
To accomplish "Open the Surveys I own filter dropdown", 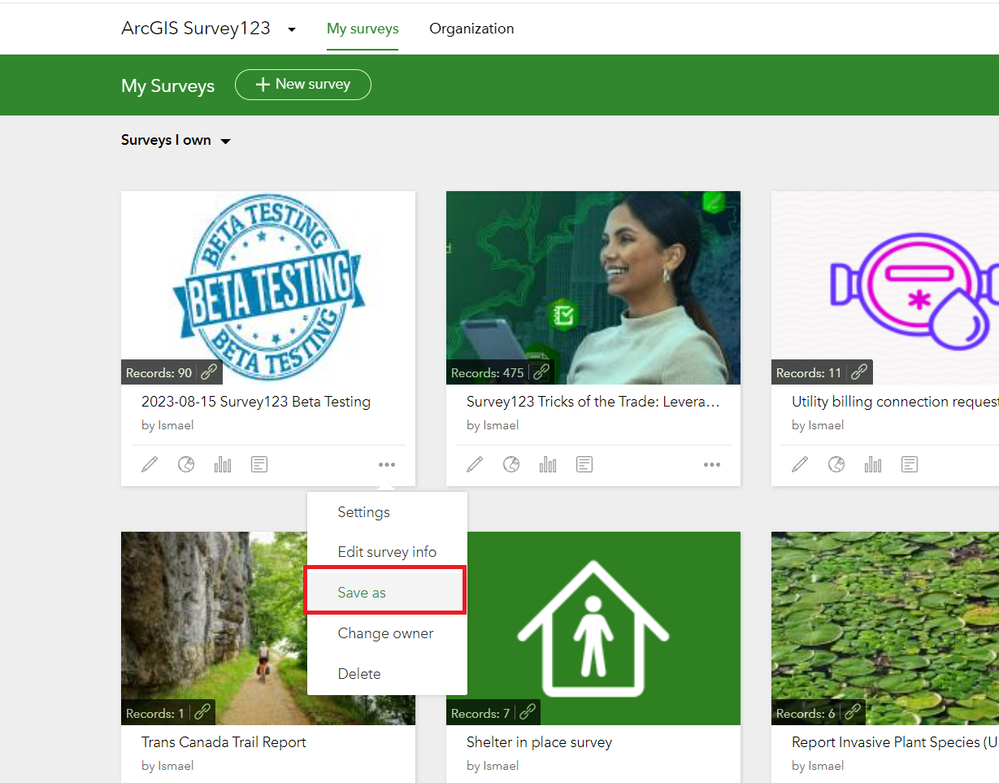I will 175,140.
